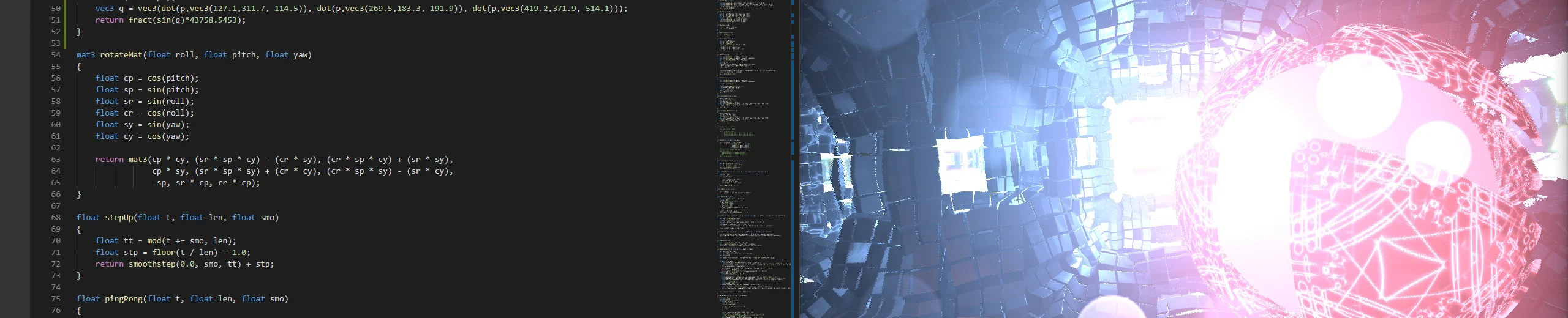
Task: Click the 'float cy = cos(yaw);' line
Action: 142,136
